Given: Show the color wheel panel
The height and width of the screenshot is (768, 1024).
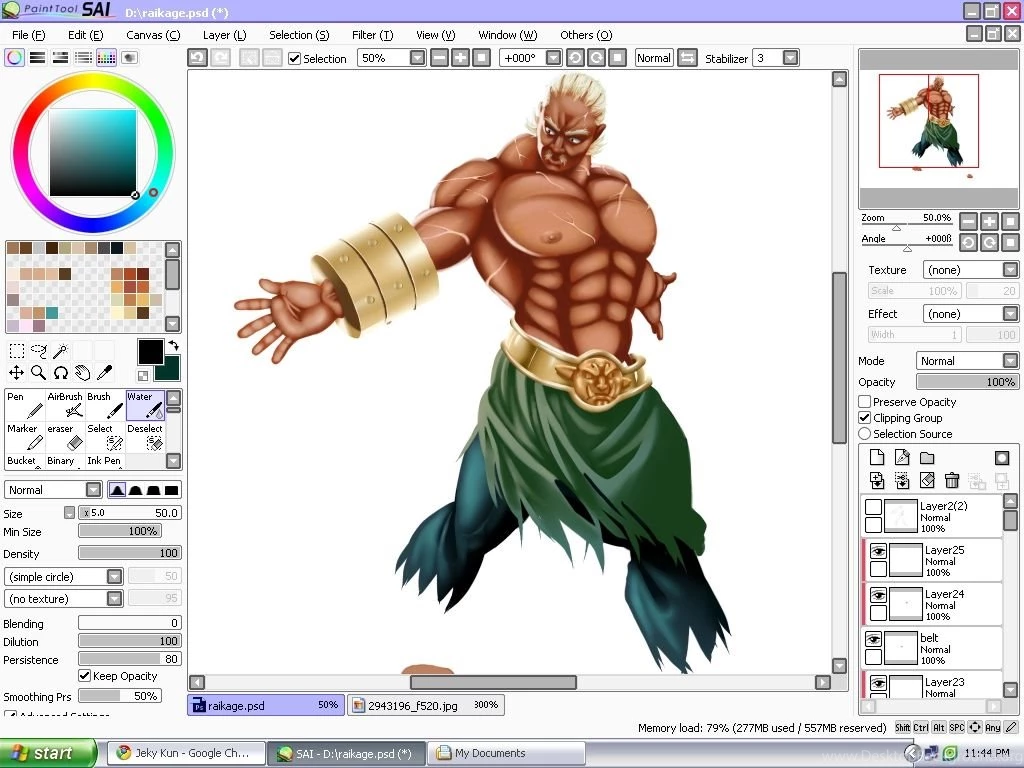Looking at the screenshot, I should click(x=14, y=57).
